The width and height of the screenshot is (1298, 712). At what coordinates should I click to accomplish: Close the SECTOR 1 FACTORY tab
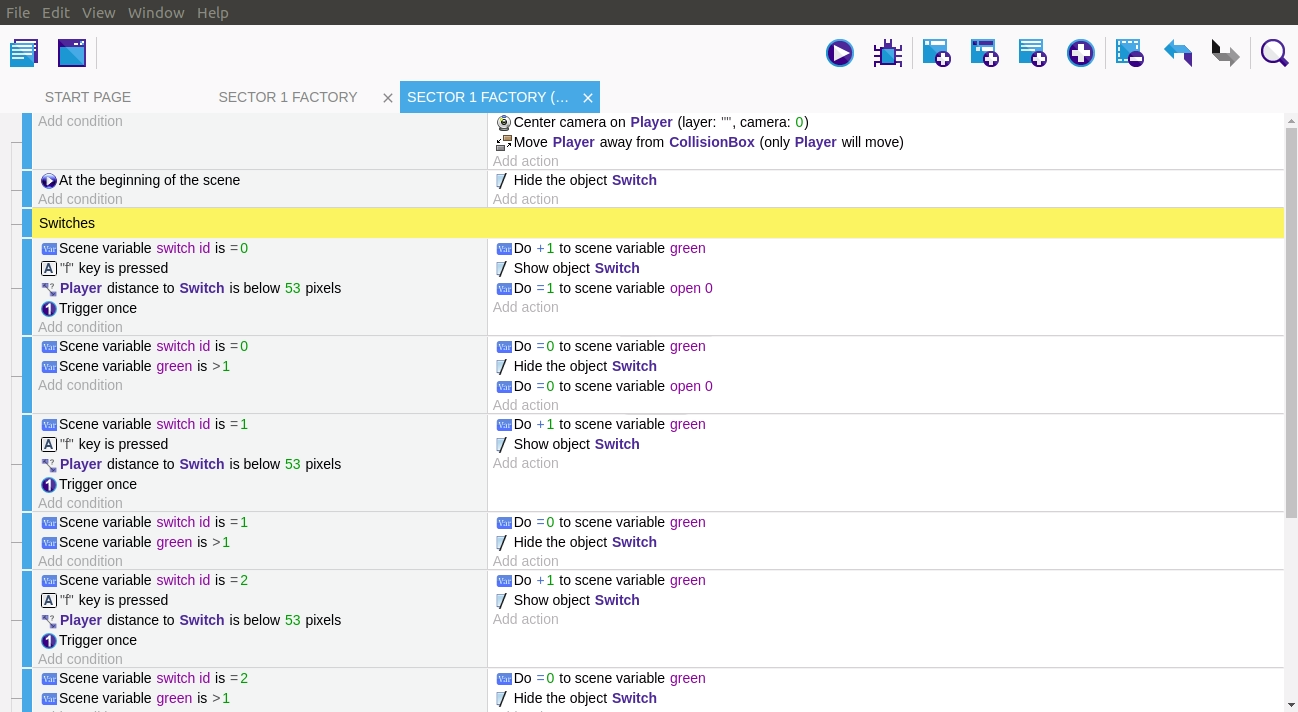(388, 98)
